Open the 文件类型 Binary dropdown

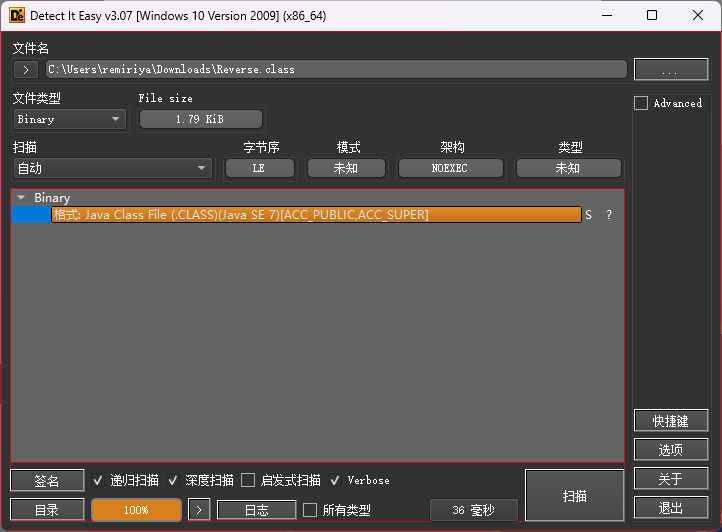pyautogui.click(x=69, y=119)
